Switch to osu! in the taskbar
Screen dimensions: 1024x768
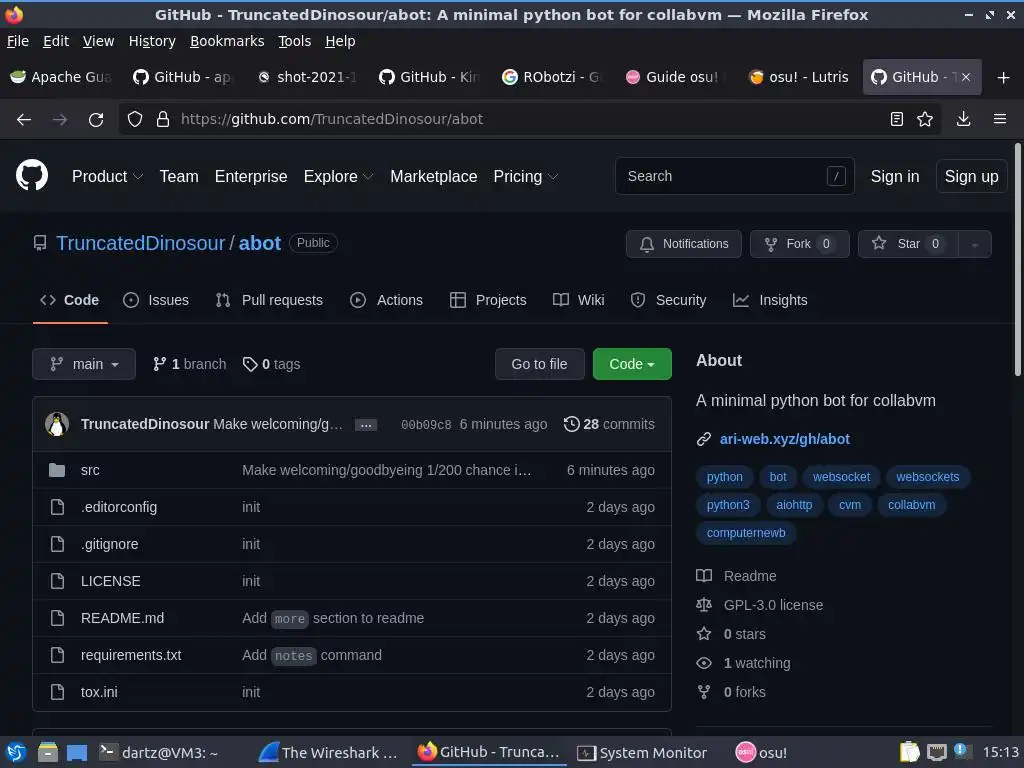point(761,753)
